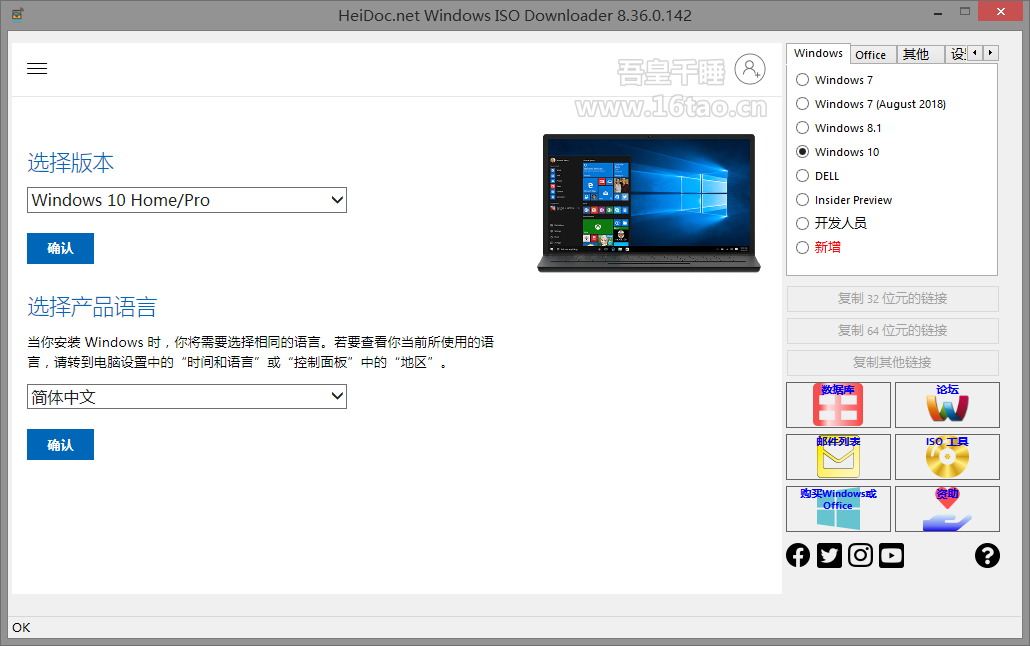Screen dimensions: 1030x646
Task: Open the 邮件列表 envelope icon
Action: click(838, 457)
